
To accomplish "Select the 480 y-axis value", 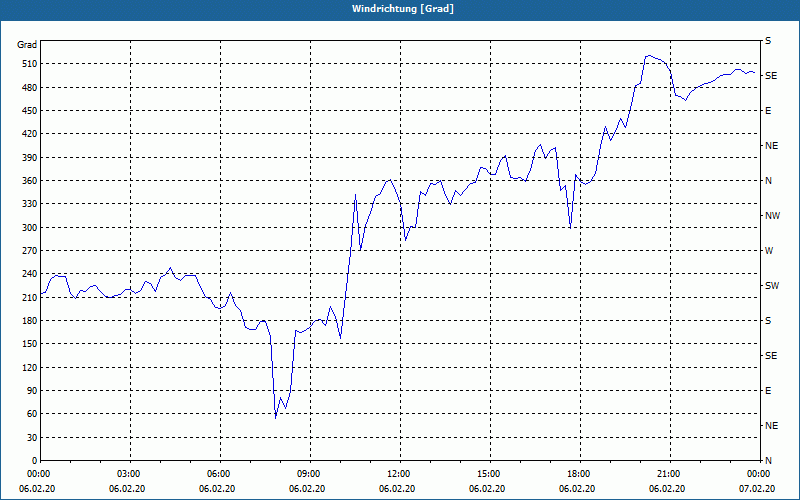I will coord(29,88).
